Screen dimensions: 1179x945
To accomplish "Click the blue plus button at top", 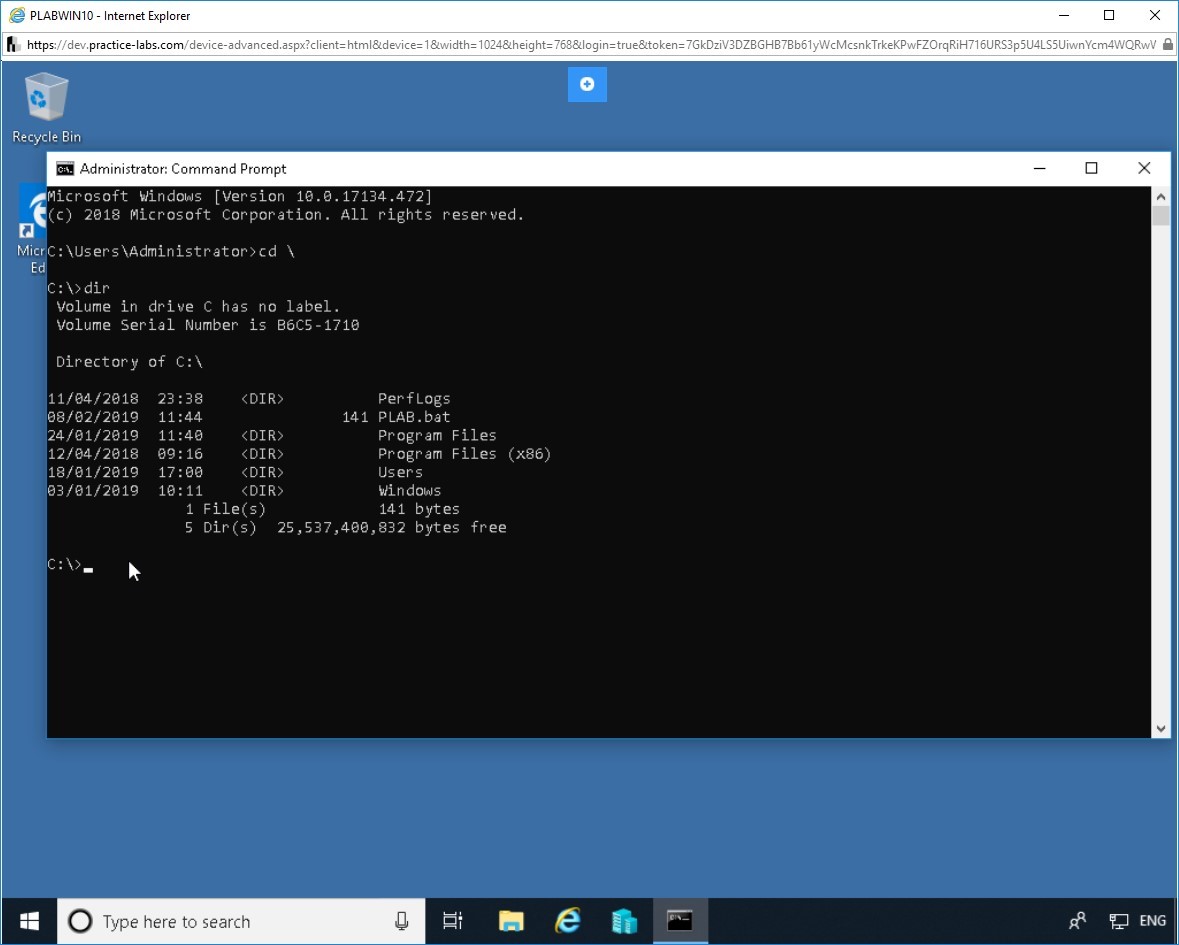I will point(587,85).
